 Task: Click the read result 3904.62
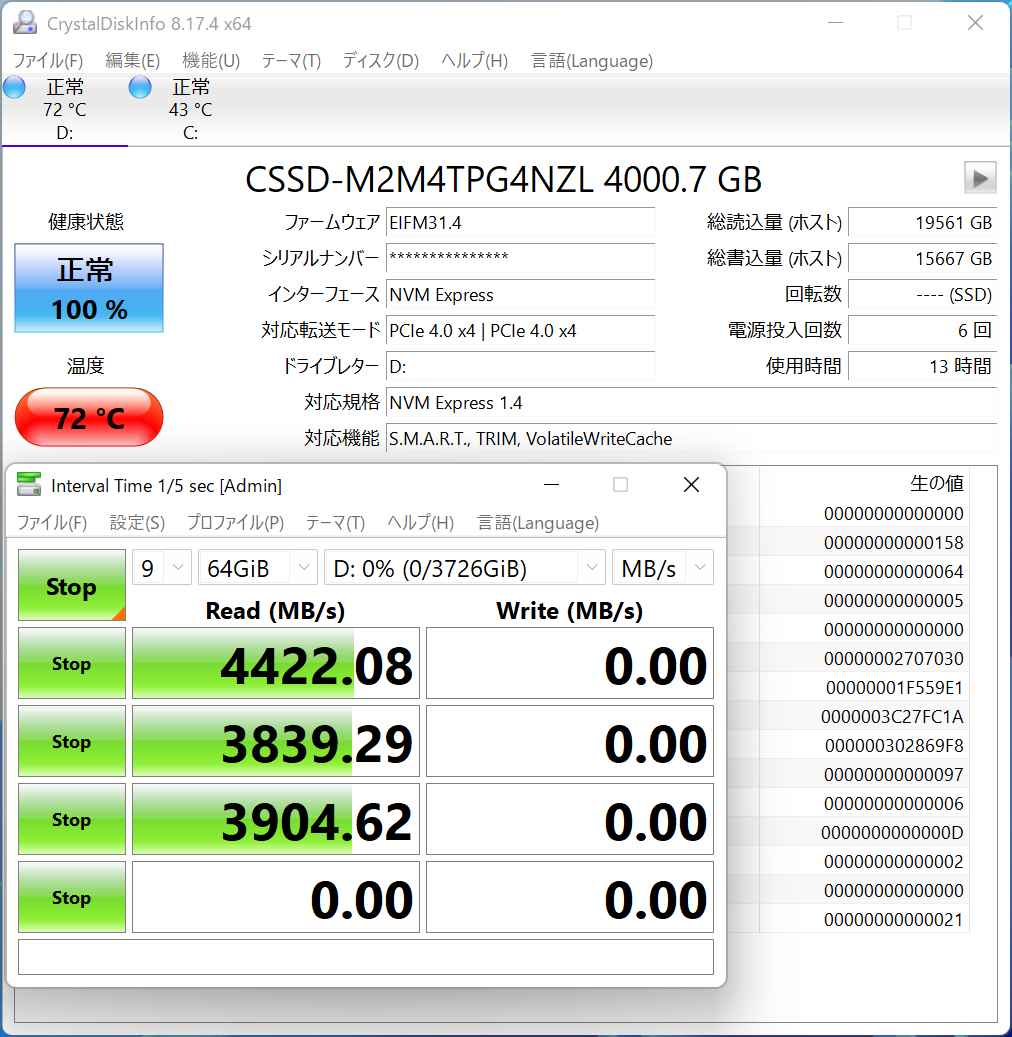276,819
